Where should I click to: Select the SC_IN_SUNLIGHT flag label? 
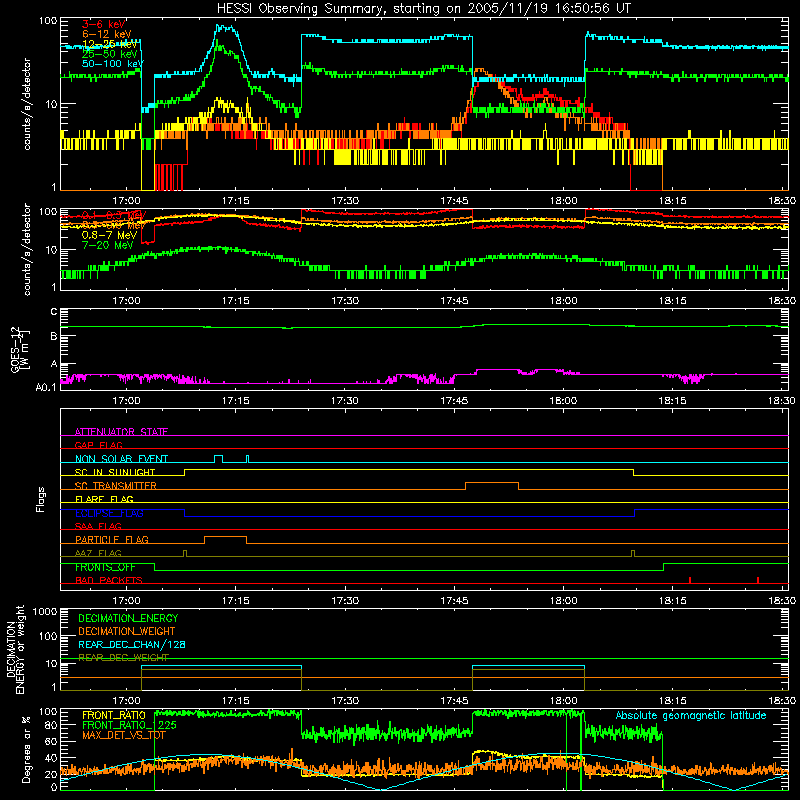[115, 472]
